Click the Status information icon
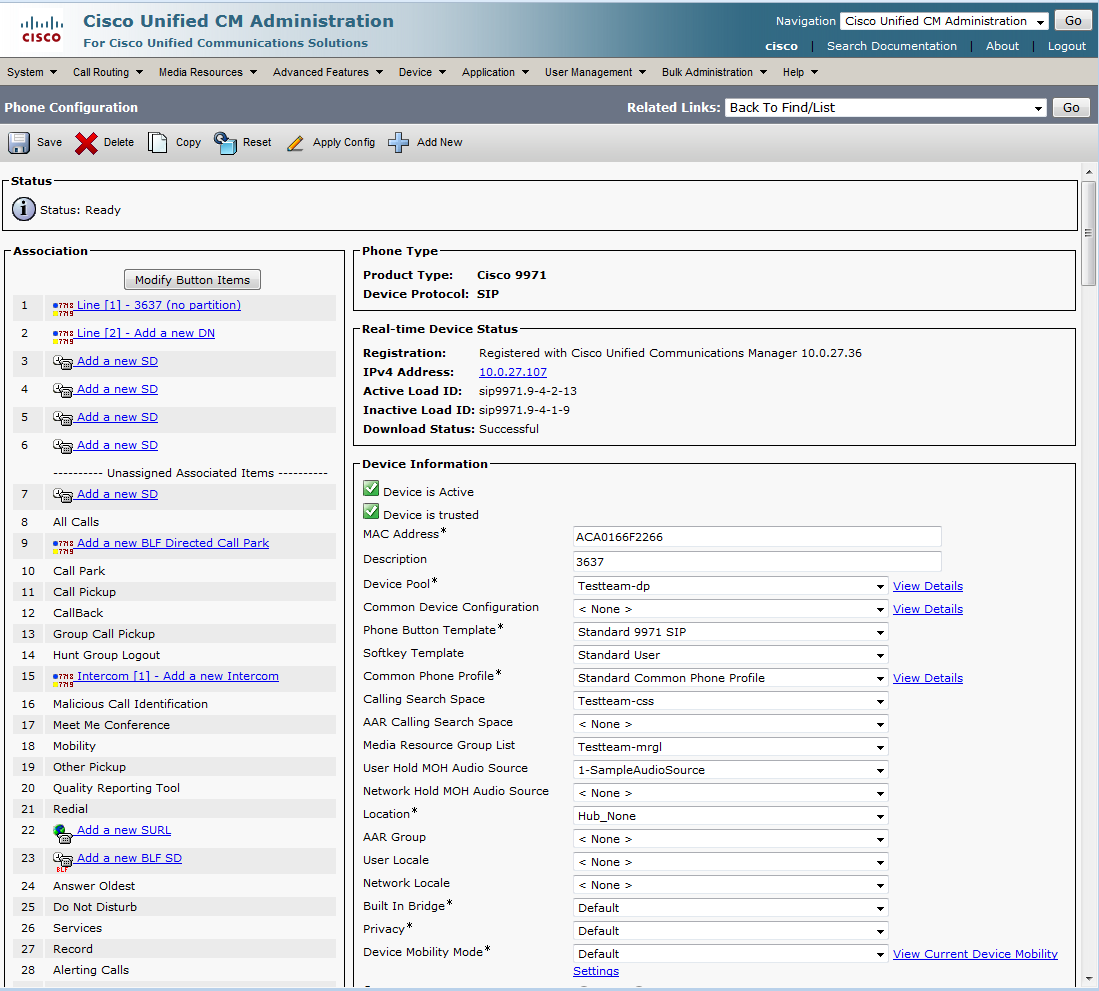Screen dimensions: 1099x991 coord(24,210)
